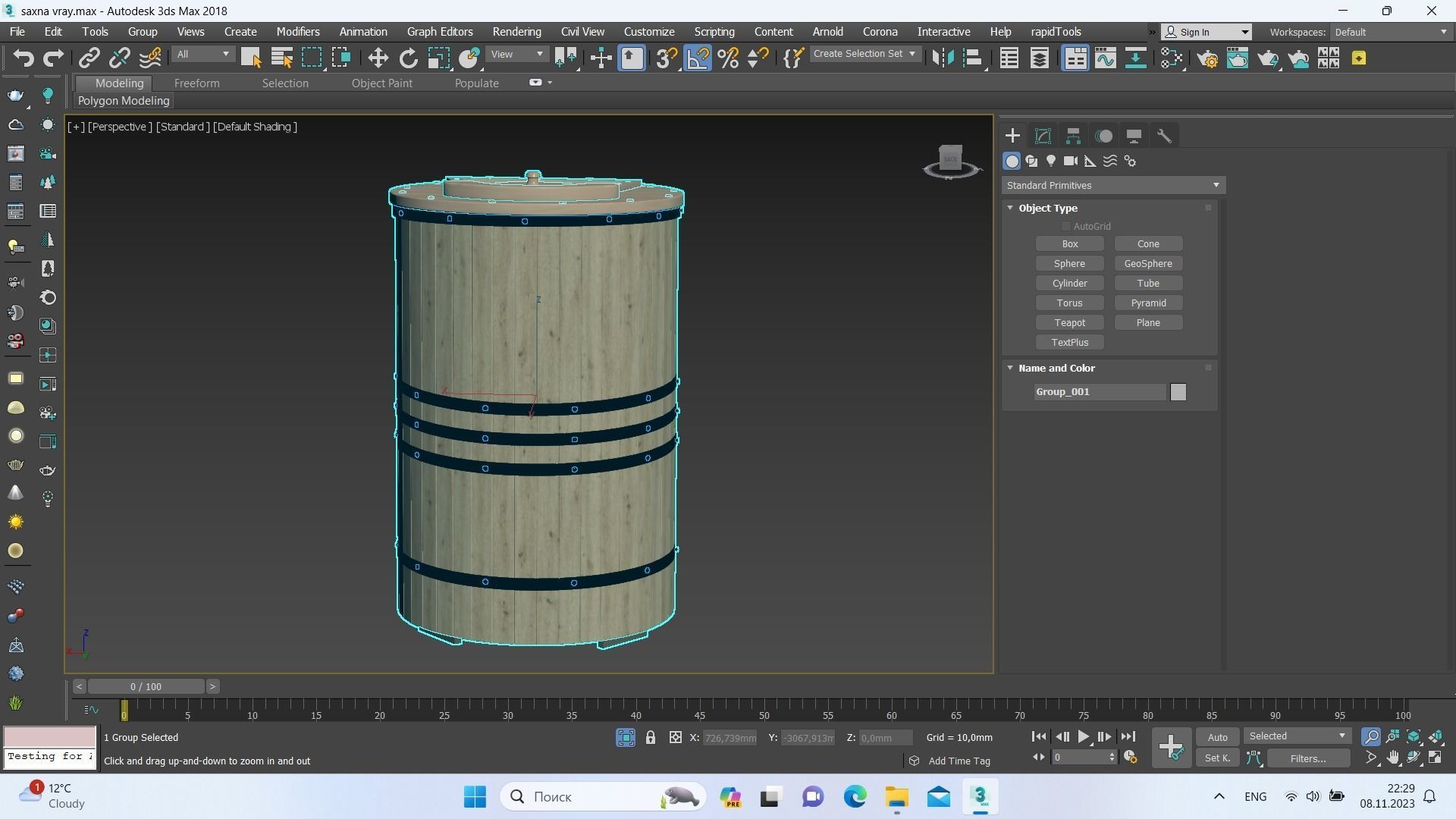1456x819 pixels.
Task: Select the Lights category icon
Action: tap(1051, 161)
